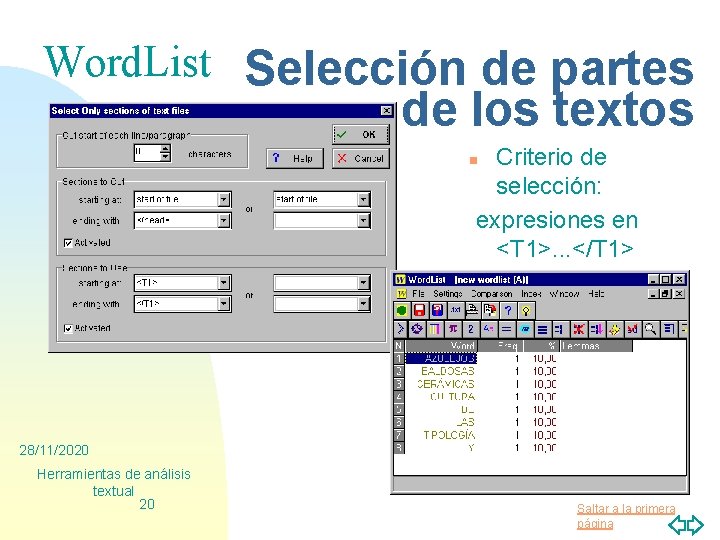Open the alternative 'start of file' dropdown after 'or'

363,199
